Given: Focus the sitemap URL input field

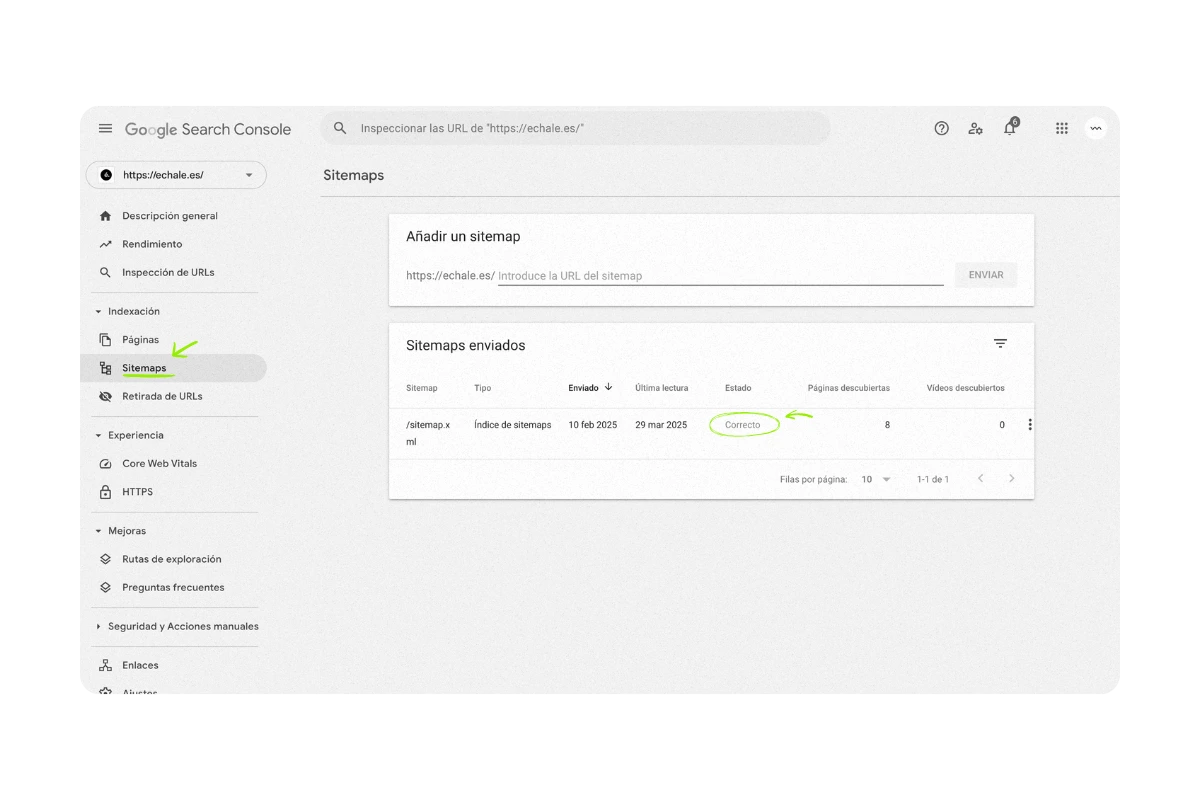Looking at the screenshot, I should 720,275.
